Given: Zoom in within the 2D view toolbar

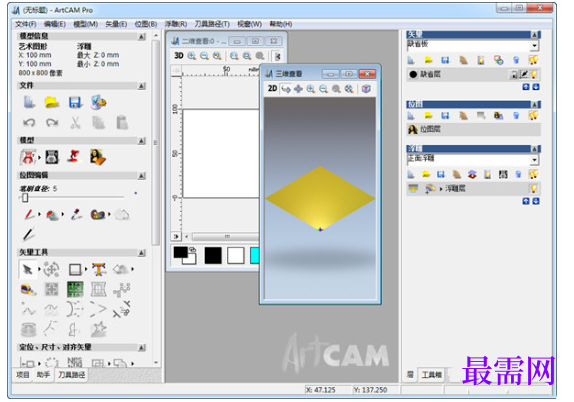Looking at the screenshot, I should click(191, 56).
